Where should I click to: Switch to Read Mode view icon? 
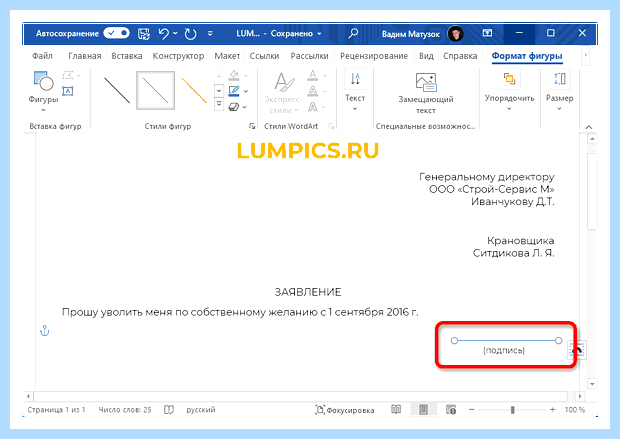tap(396, 410)
